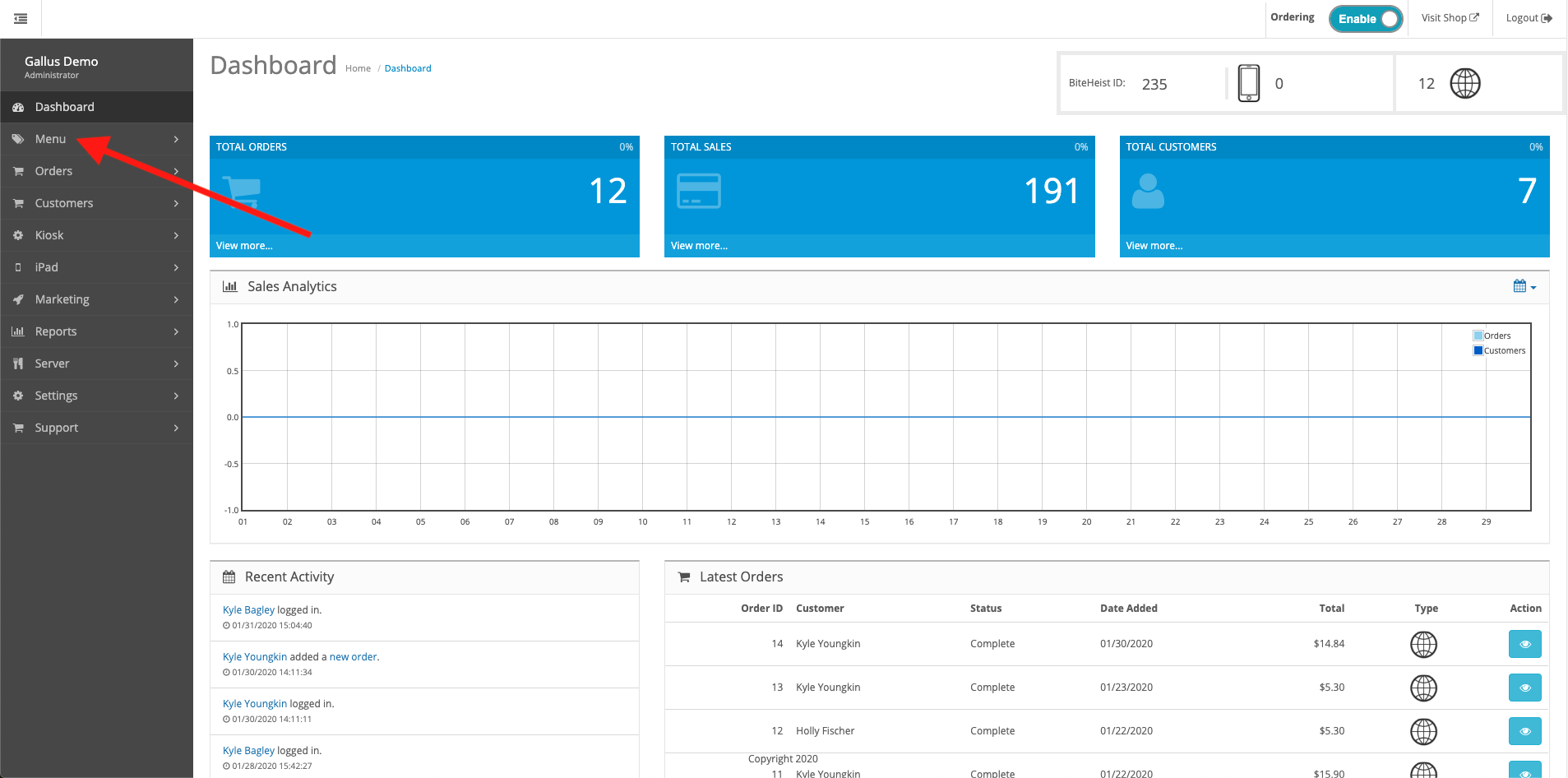Click the $14.84 total for order 14
The width and height of the screenshot is (1568, 778).
tap(1329, 644)
